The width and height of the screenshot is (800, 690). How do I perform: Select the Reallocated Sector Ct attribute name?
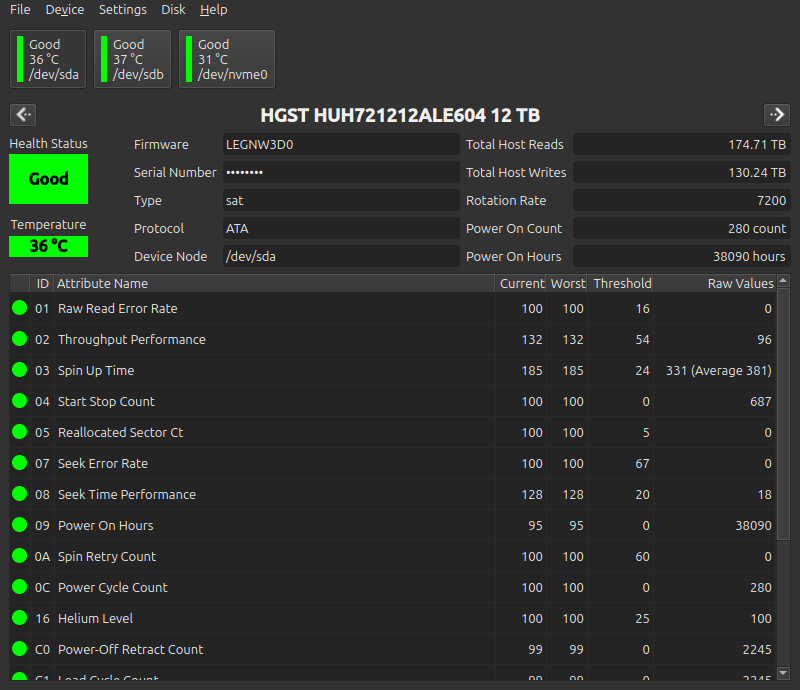[x=120, y=432]
